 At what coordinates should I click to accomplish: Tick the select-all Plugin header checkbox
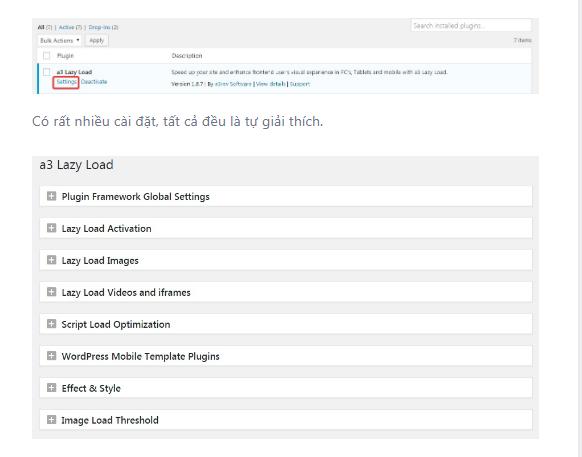pyautogui.click(x=46, y=56)
